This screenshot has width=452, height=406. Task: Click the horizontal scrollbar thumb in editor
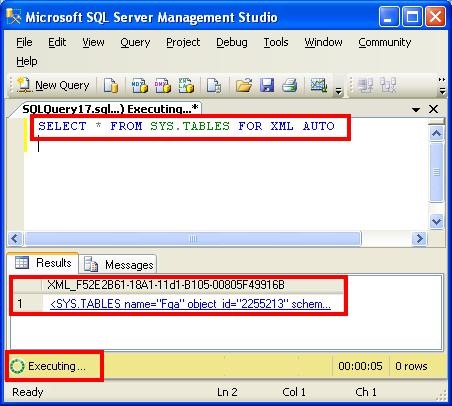point(193,239)
